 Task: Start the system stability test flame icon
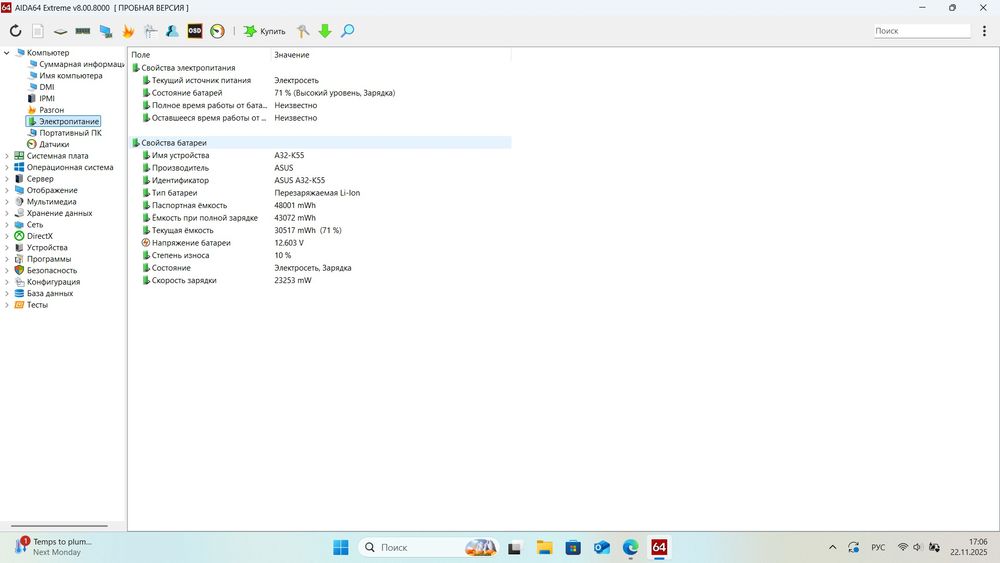coord(128,31)
